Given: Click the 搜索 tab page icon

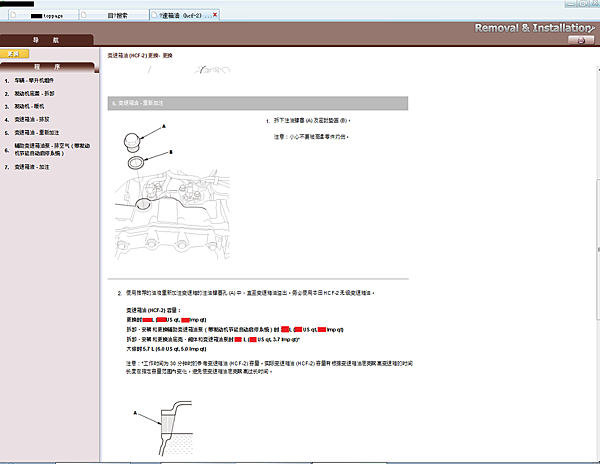Looking at the screenshot, I should pos(83,15).
